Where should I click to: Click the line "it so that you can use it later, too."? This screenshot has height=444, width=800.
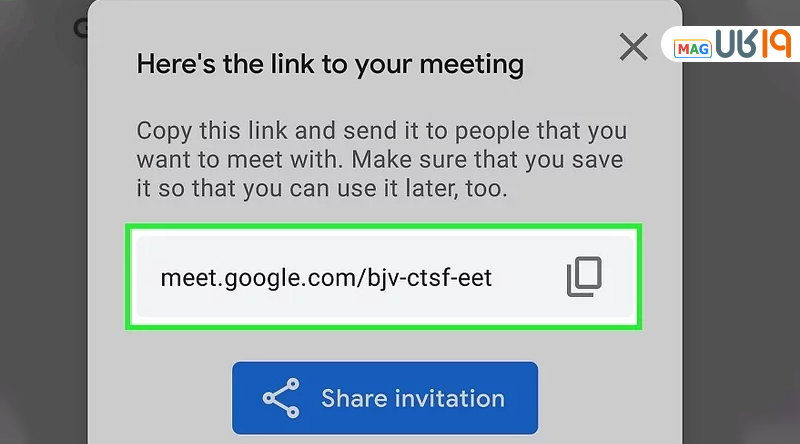pyautogui.click(x=322, y=189)
